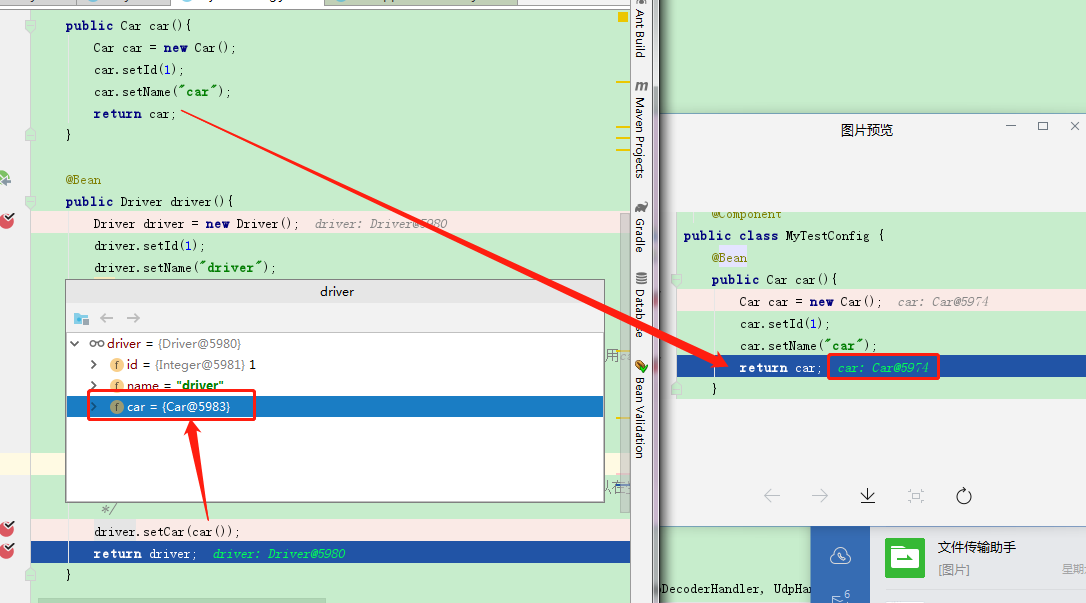Click the forward arrow in driver debugger popup

(x=131, y=318)
